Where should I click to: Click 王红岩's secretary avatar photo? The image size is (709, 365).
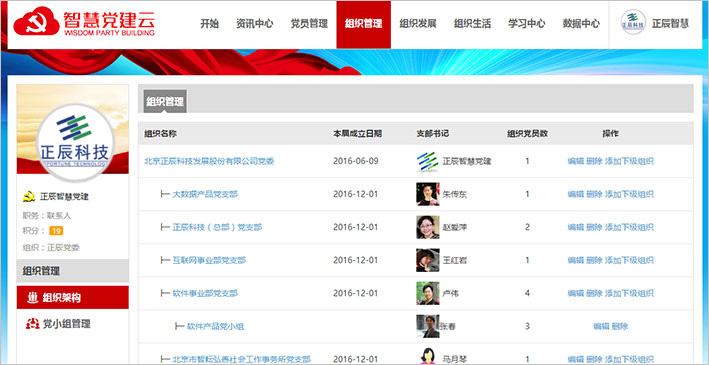click(x=428, y=260)
